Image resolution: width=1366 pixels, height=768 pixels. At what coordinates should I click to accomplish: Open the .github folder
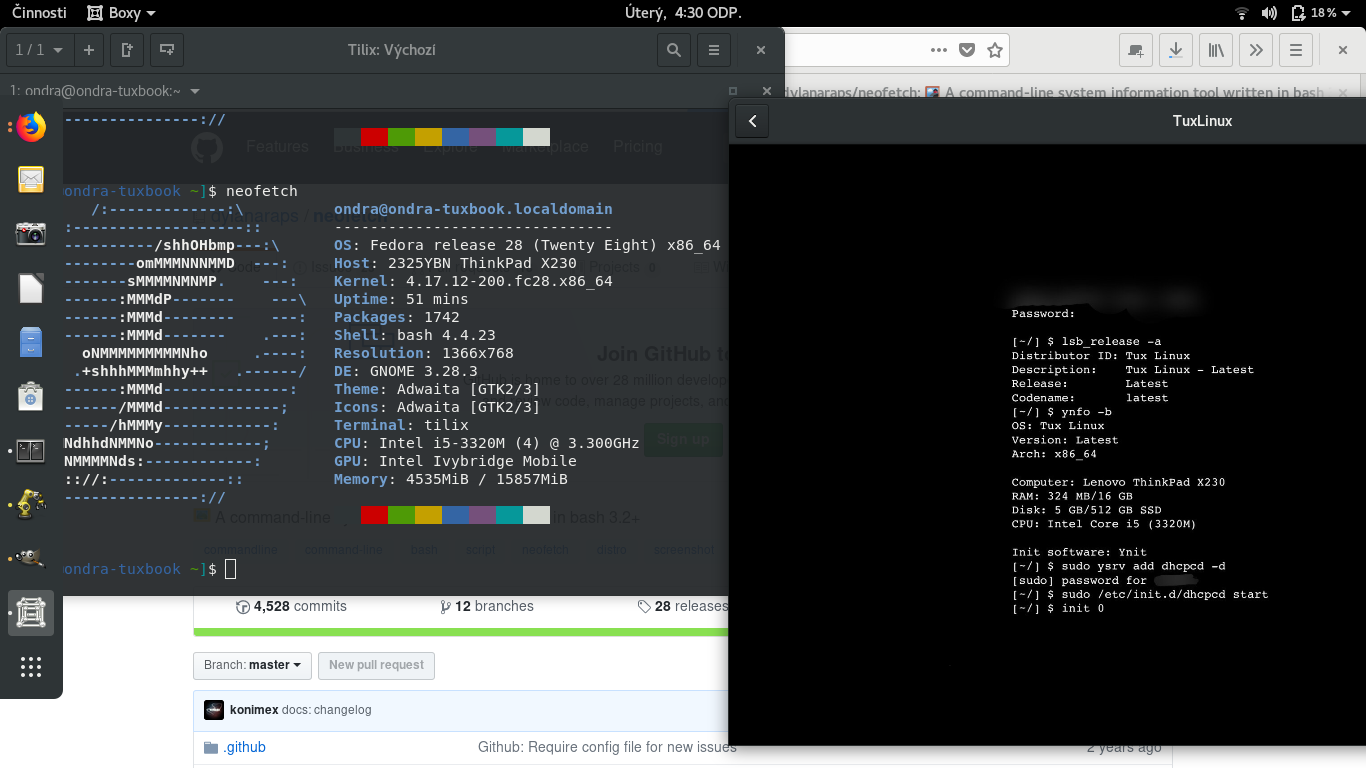(244, 747)
